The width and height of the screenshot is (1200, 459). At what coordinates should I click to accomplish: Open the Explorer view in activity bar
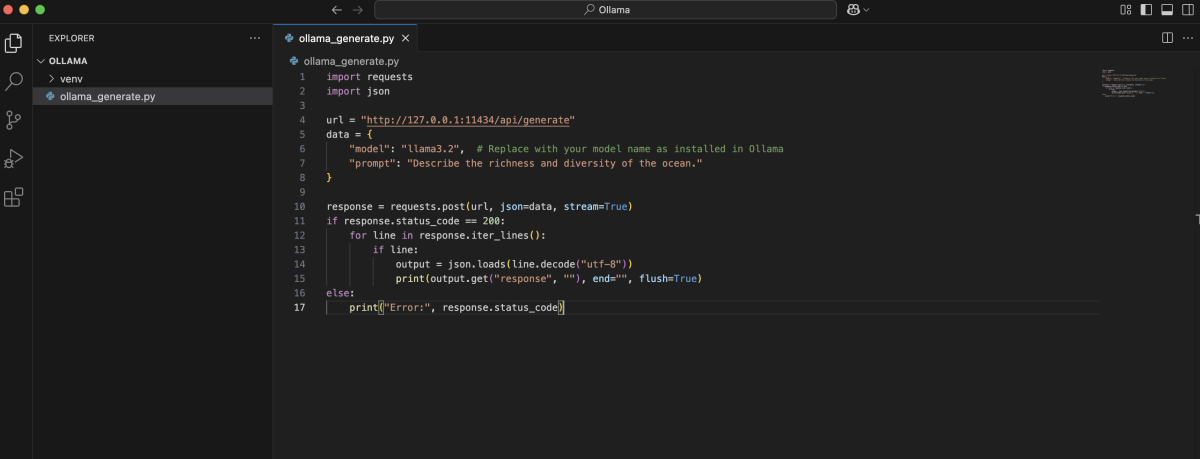pyautogui.click(x=14, y=43)
